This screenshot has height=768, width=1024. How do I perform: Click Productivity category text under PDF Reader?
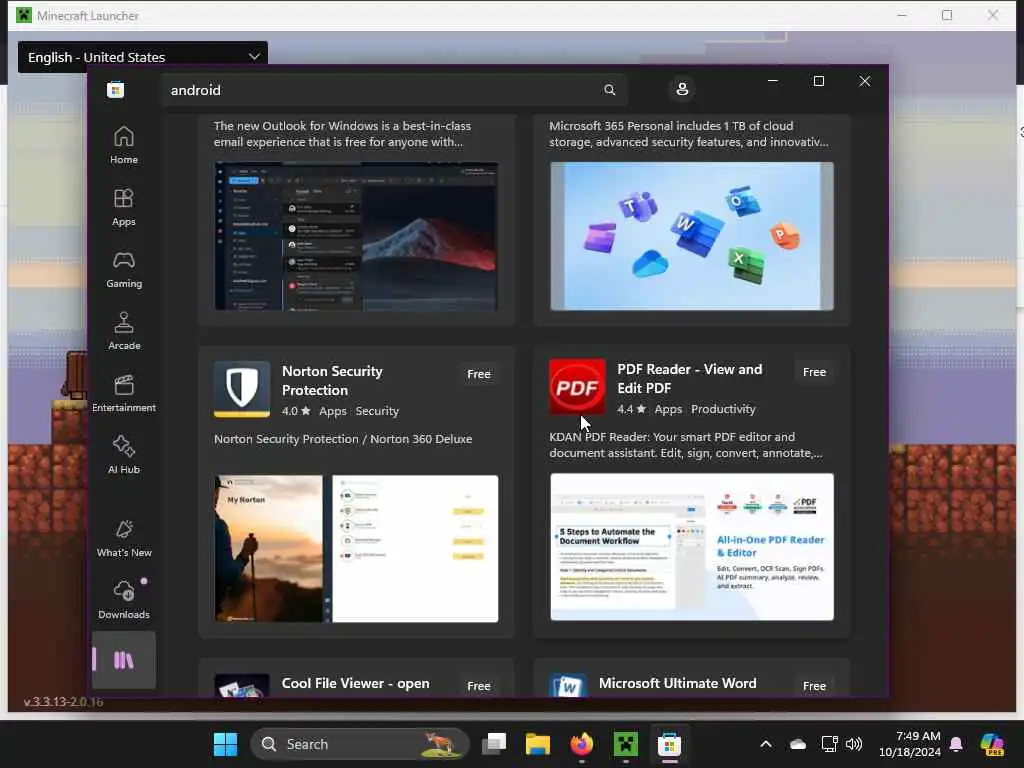pyautogui.click(x=723, y=409)
